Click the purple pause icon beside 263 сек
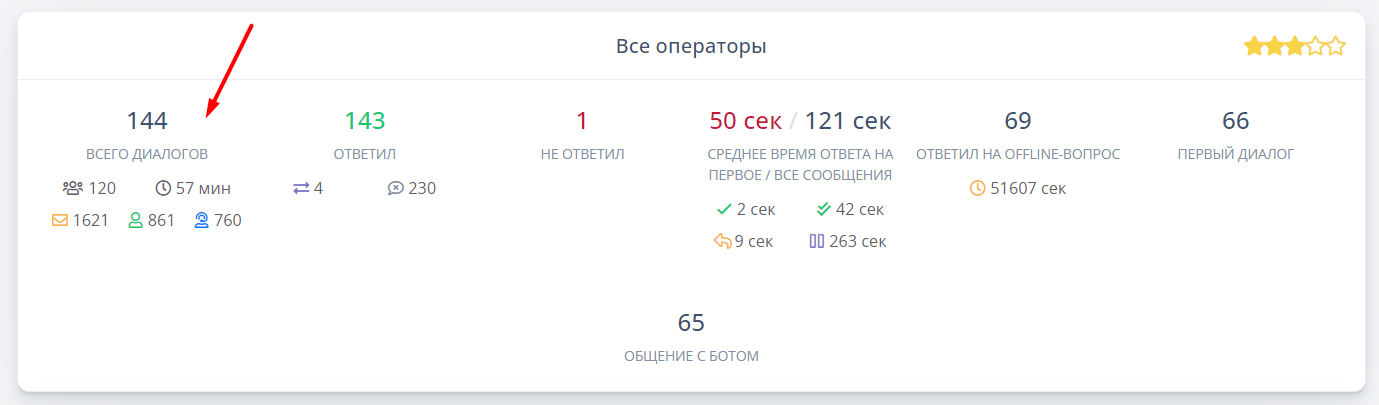Image resolution: width=1379 pixels, height=405 pixels. pyautogui.click(x=816, y=241)
